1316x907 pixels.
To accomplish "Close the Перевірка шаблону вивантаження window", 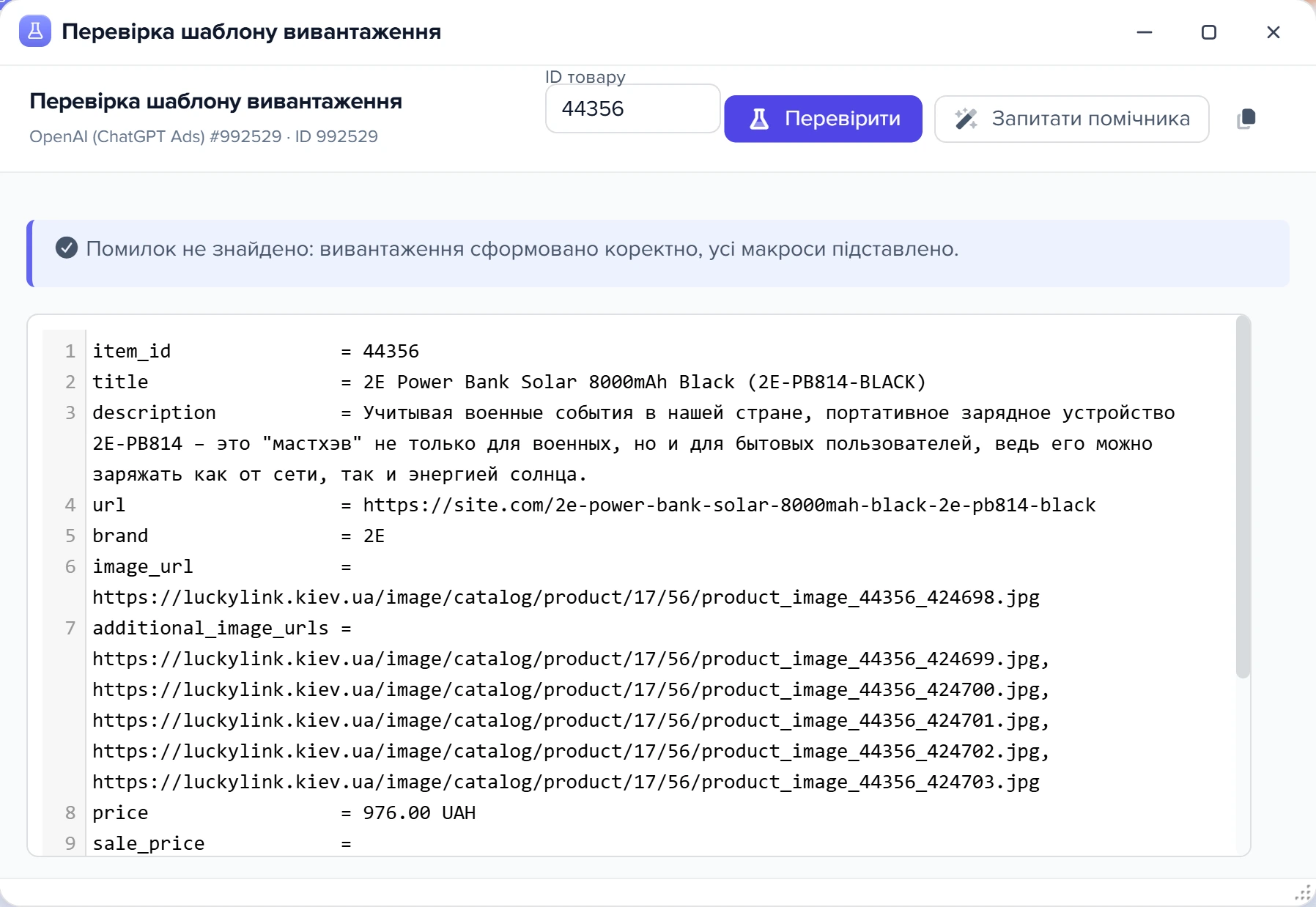I will click(x=1274, y=32).
